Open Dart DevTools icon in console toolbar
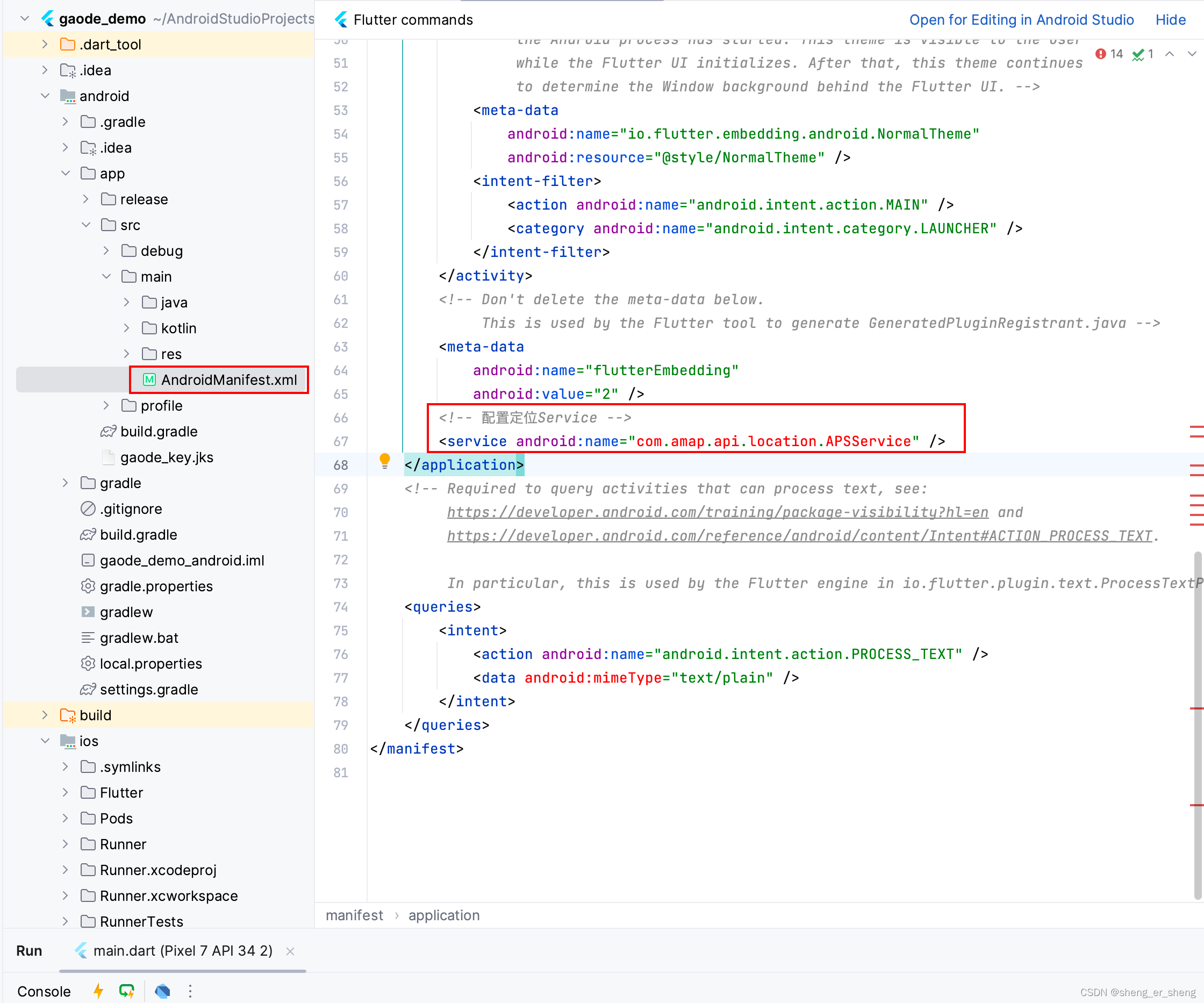1204x1003 pixels. pos(162,991)
